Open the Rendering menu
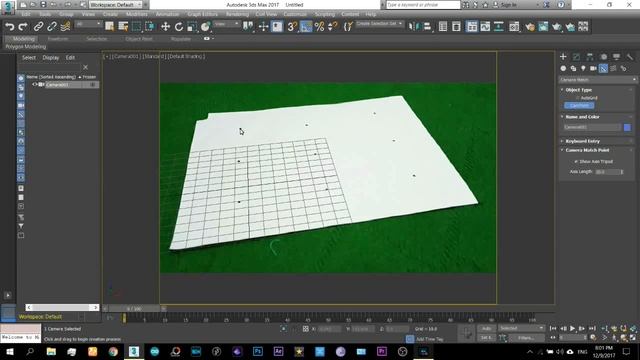This screenshot has height=360, width=640. coord(237,14)
